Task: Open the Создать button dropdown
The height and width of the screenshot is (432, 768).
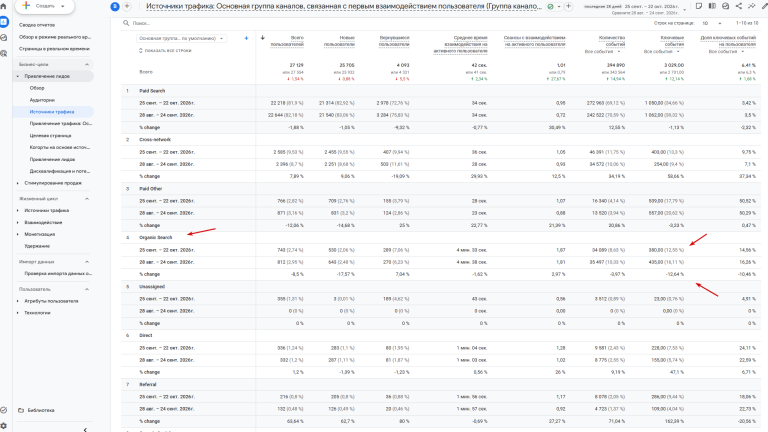Action: pyautogui.click(x=63, y=6)
